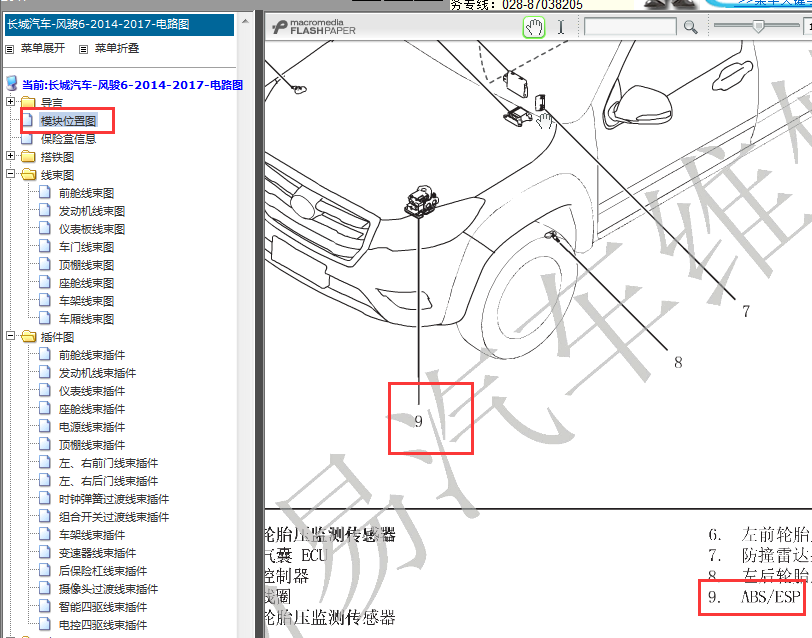
Task: Click 菜单展开 to expand all menus
Action: tap(42, 48)
